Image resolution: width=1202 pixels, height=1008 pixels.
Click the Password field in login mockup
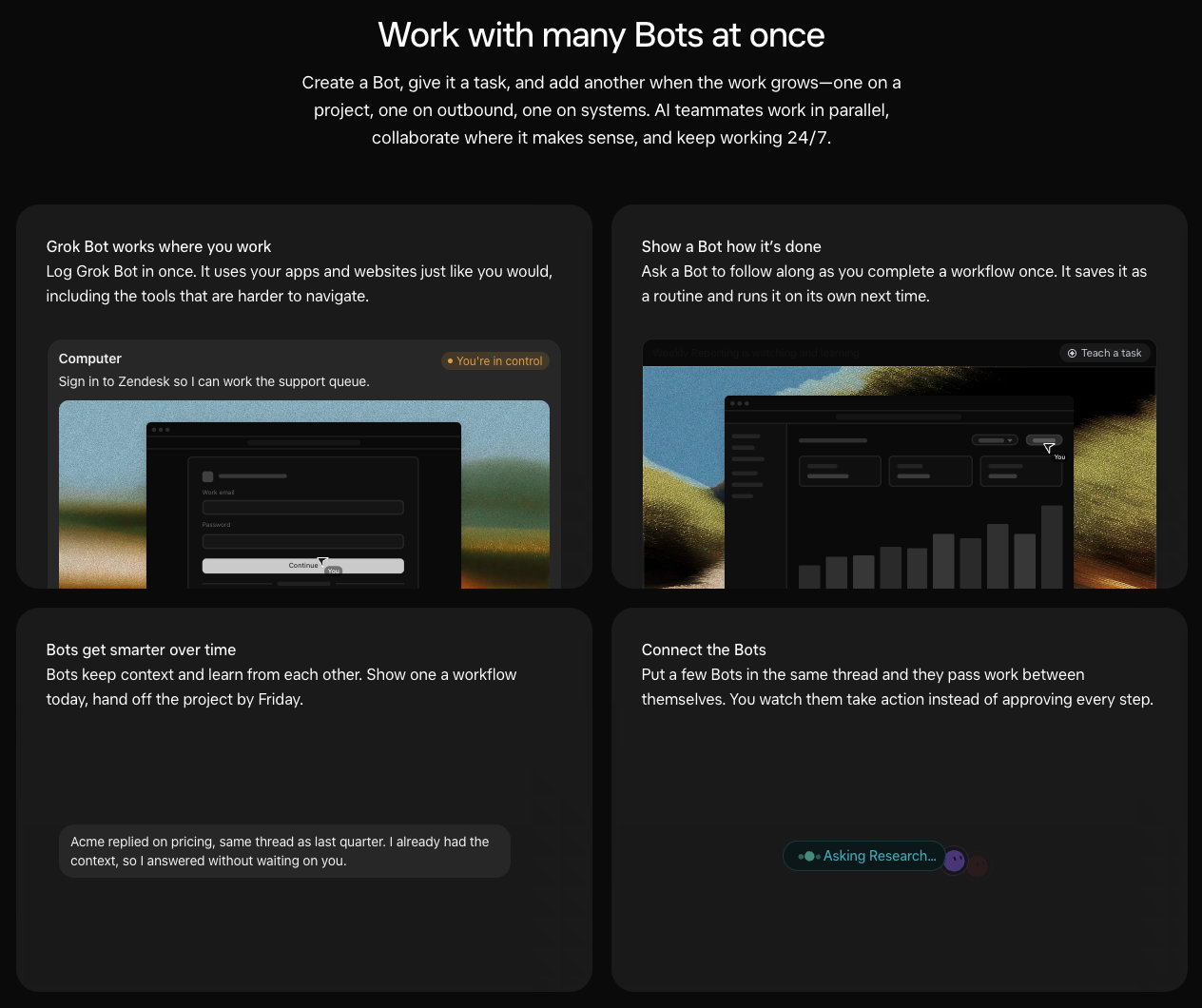coord(302,541)
